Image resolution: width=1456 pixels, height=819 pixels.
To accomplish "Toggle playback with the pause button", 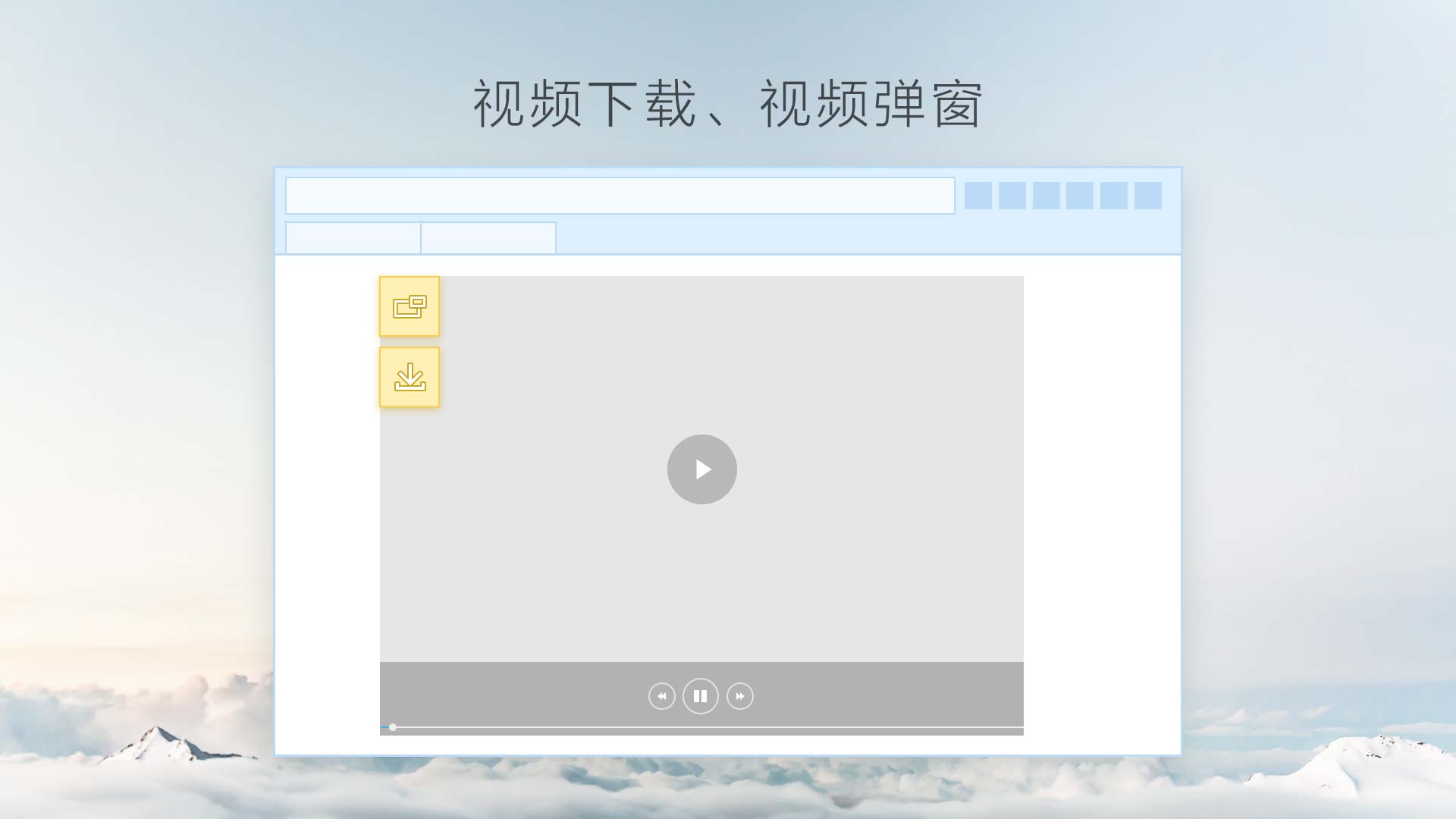I will coord(700,696).
